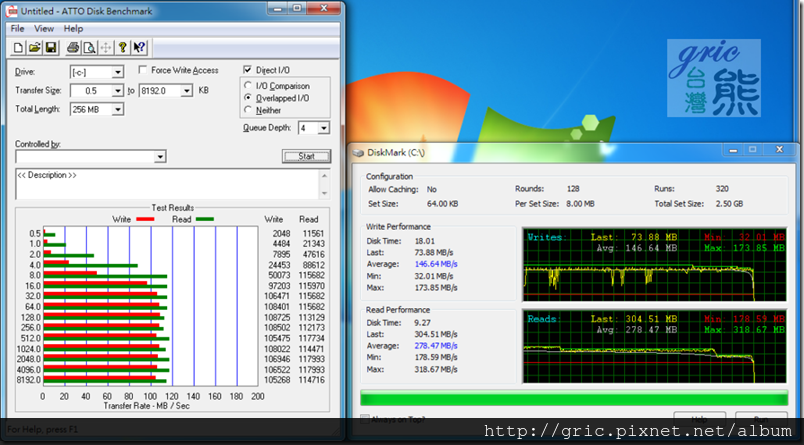Screen dimensions: 804x445
Task: Open the Help menu in ATTO
Action: [73, 29]
